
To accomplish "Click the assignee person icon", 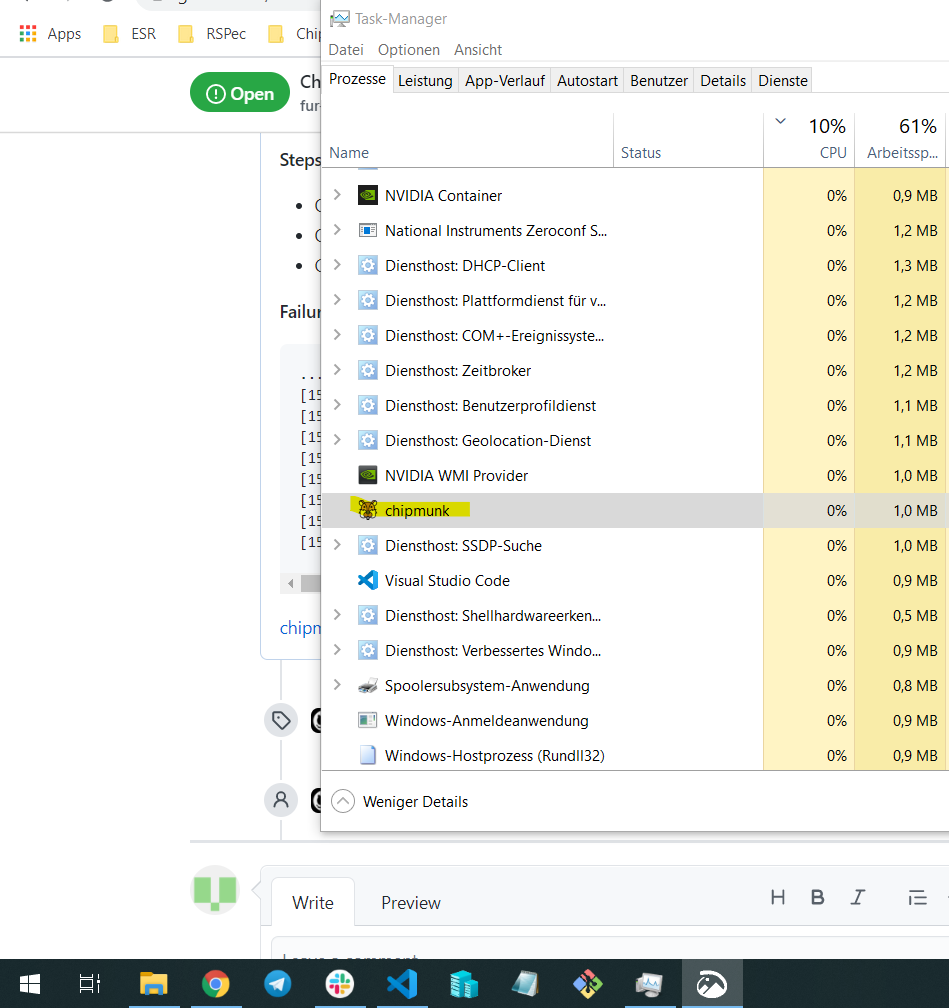I will click(x=281, y=800).
